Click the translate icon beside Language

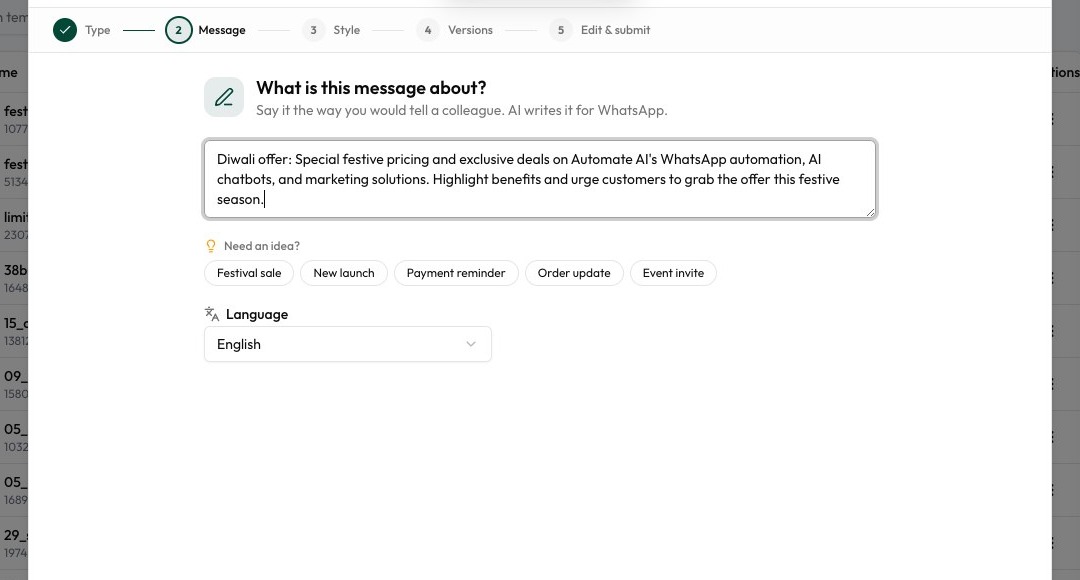coord(211,314)
